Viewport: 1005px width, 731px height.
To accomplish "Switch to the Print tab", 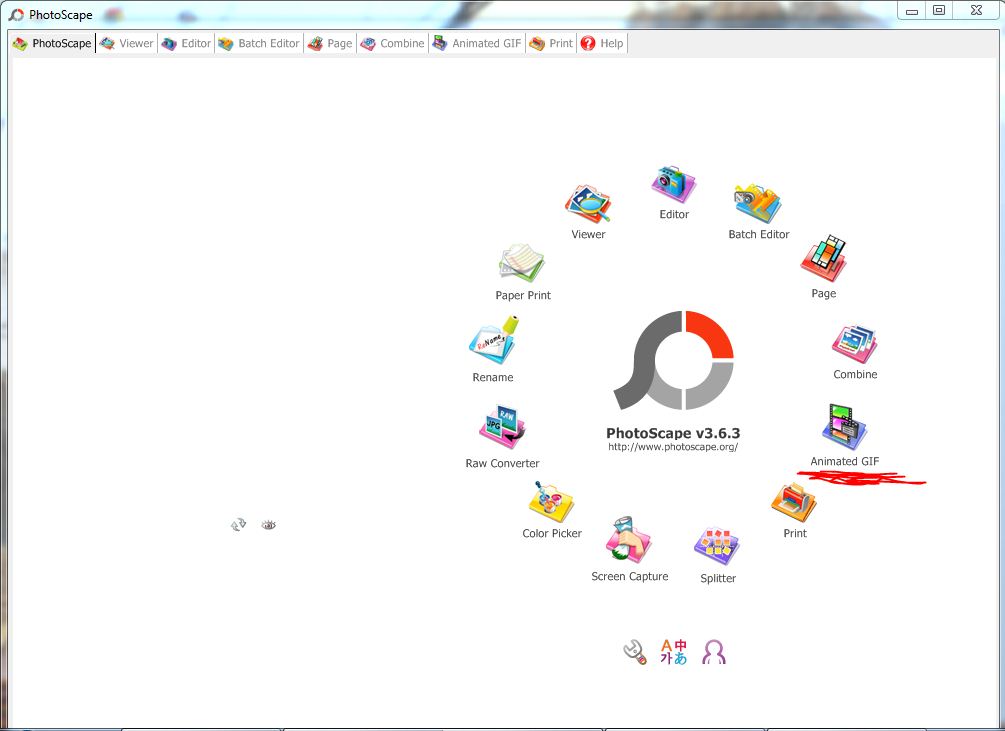I will [x=551, y=44].
